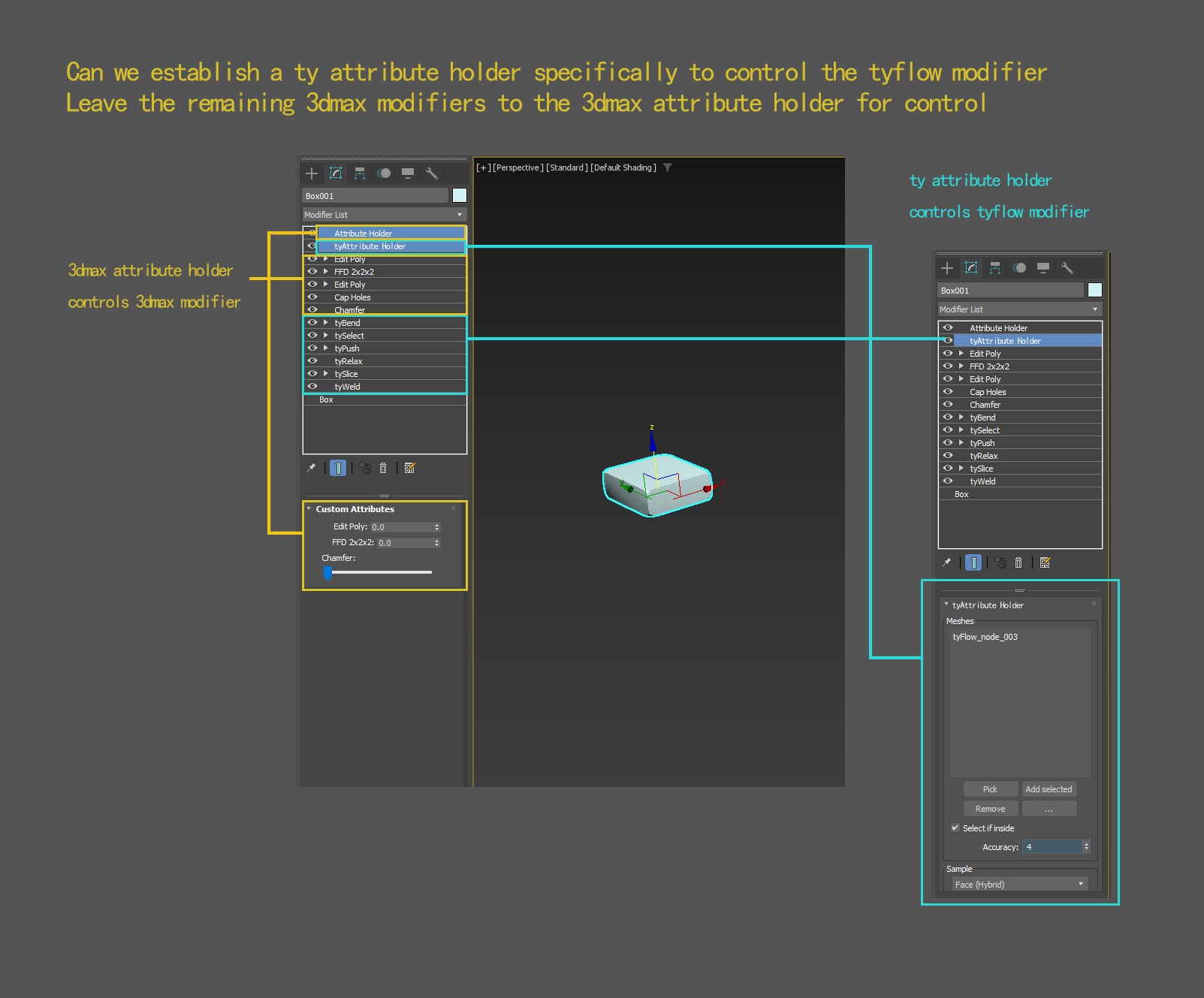1204x998 pixels.
Task: Toggle visibility of tyBend in left stack
Action: (312, 323)
